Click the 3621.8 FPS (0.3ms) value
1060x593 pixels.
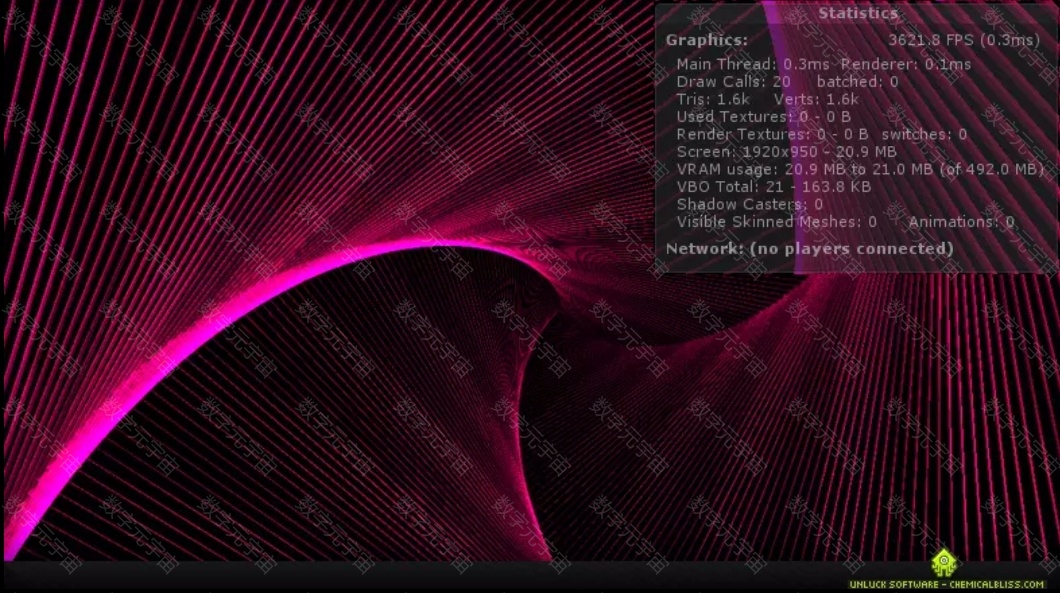pos(964,40)
